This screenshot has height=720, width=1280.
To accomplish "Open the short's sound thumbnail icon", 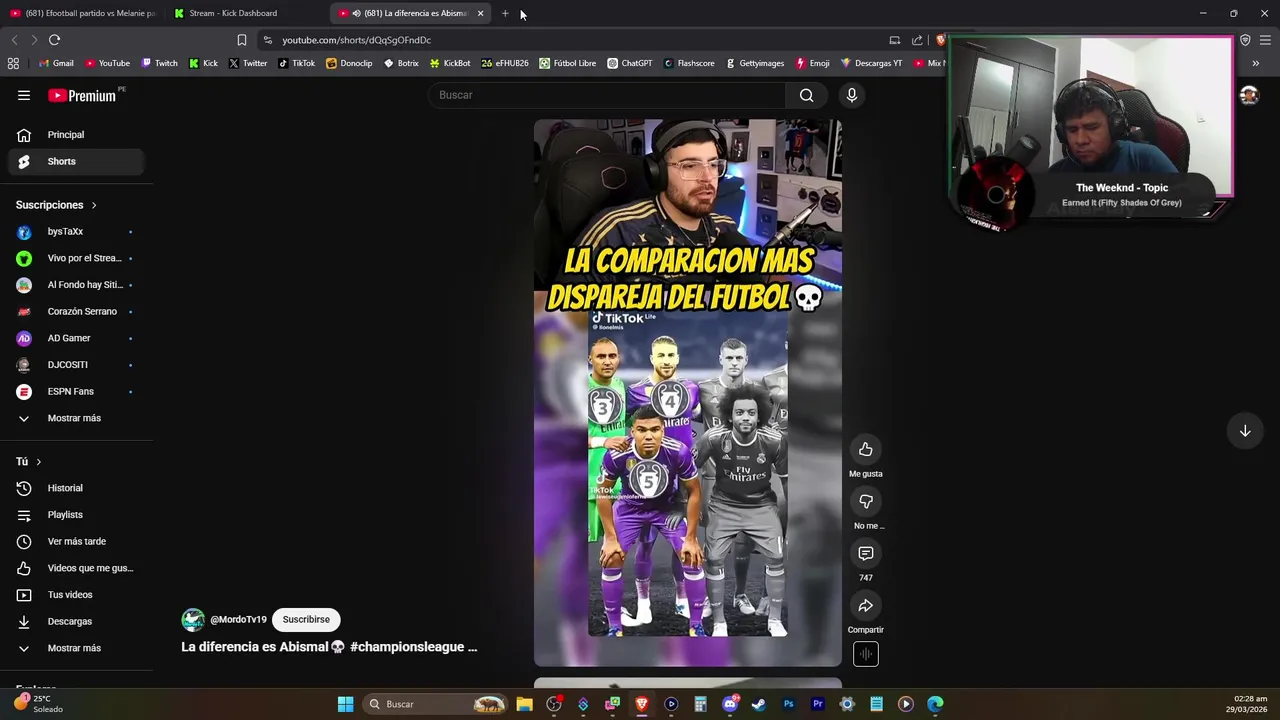I will tap(866, 654).
